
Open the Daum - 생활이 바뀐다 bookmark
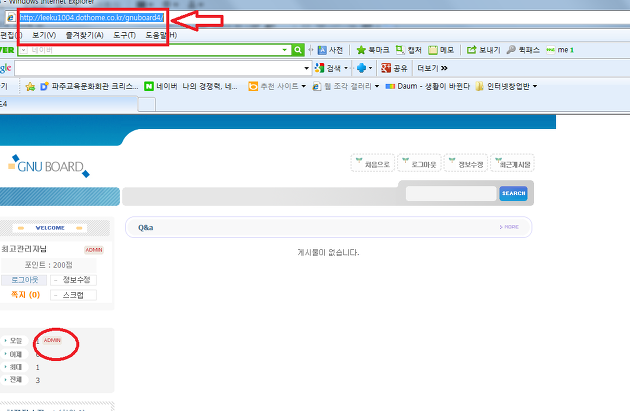[x=428, y=86]
